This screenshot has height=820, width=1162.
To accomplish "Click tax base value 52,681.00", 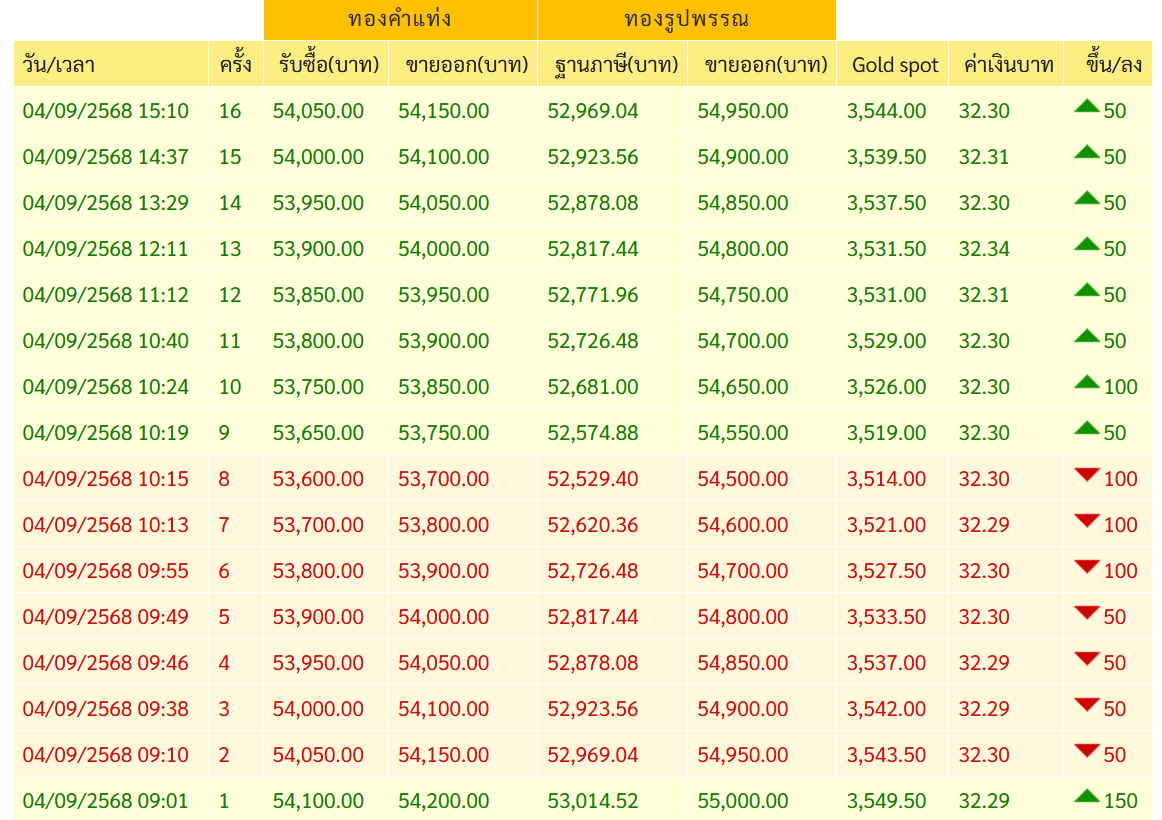I will 593,387.
